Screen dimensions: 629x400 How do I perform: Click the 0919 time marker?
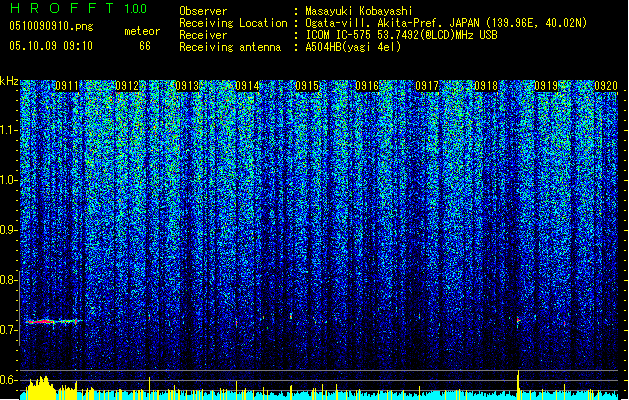[x=546, y=86]
